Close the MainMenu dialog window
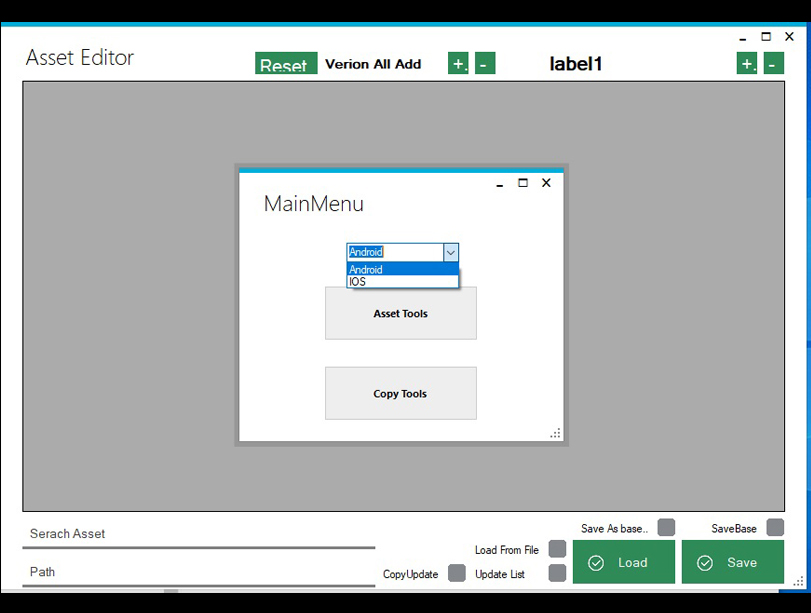 click(546, 183)
